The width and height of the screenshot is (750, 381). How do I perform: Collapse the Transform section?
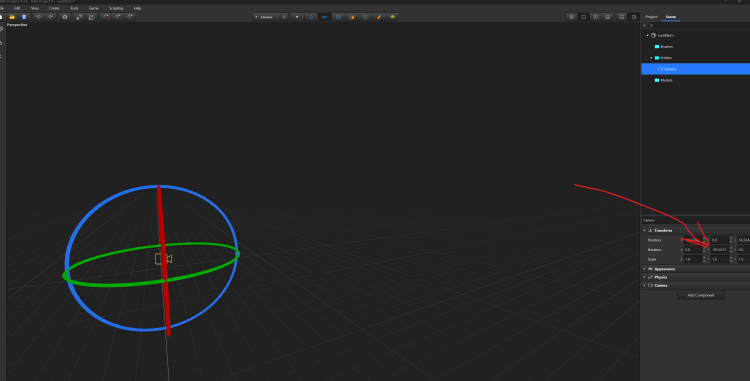645,230
